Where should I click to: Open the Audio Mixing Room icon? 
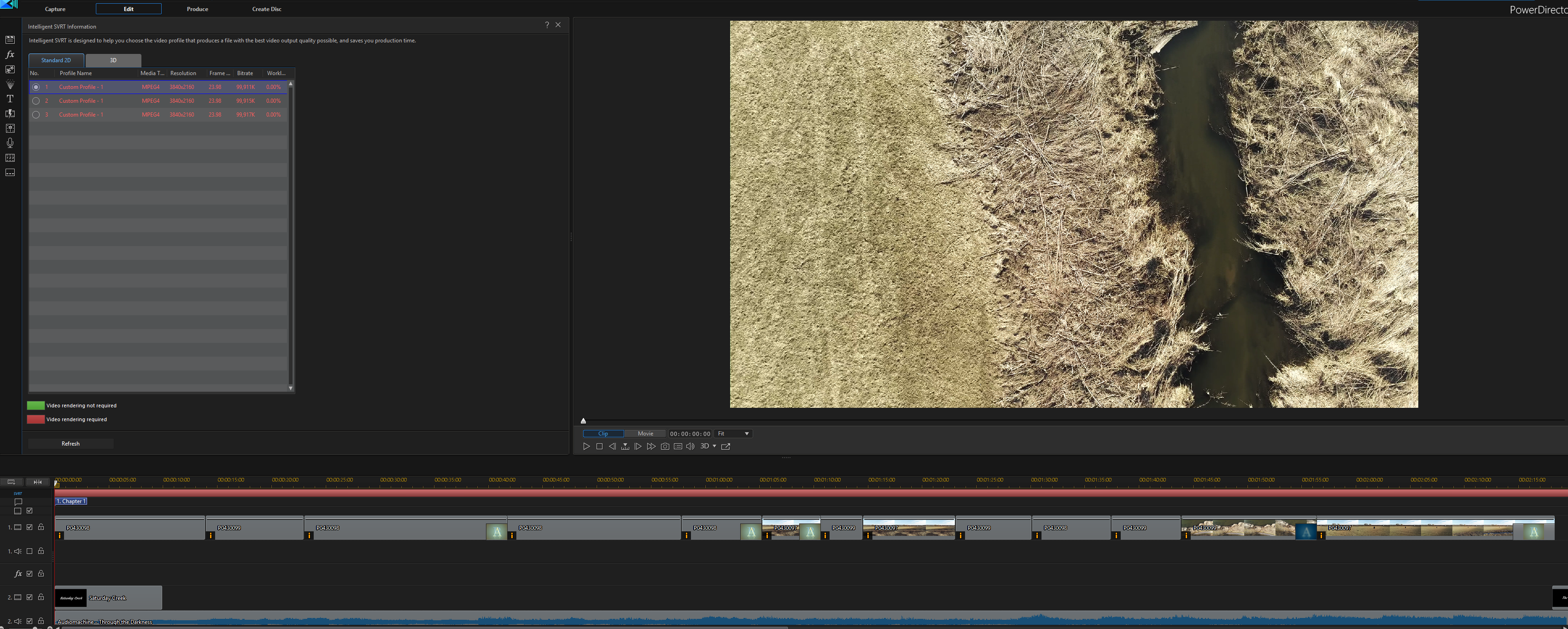[x=10, y=129]
